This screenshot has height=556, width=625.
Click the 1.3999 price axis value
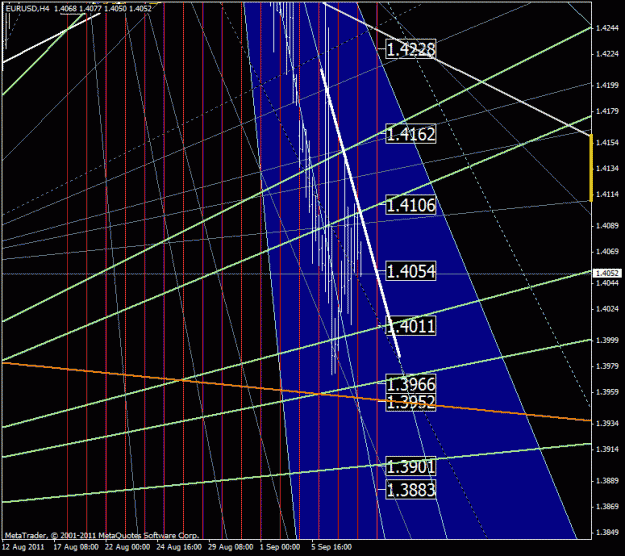click(607, 340)
